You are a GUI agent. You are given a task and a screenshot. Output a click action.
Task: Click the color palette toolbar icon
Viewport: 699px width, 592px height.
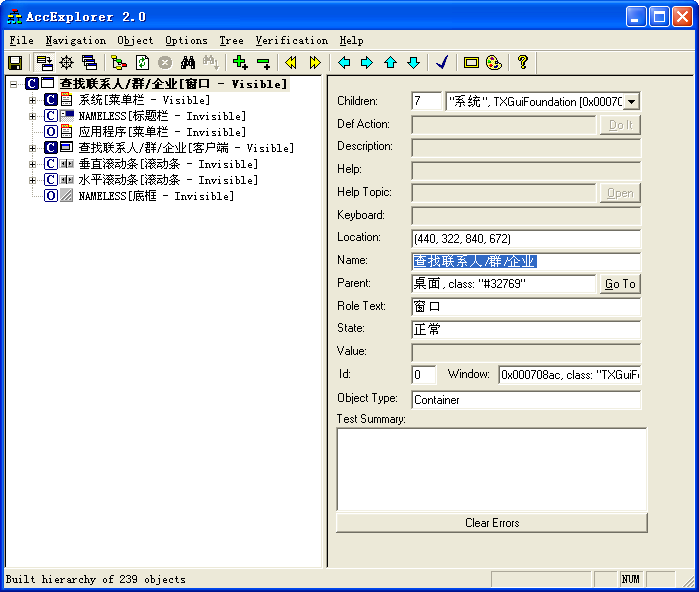point(494,63)
